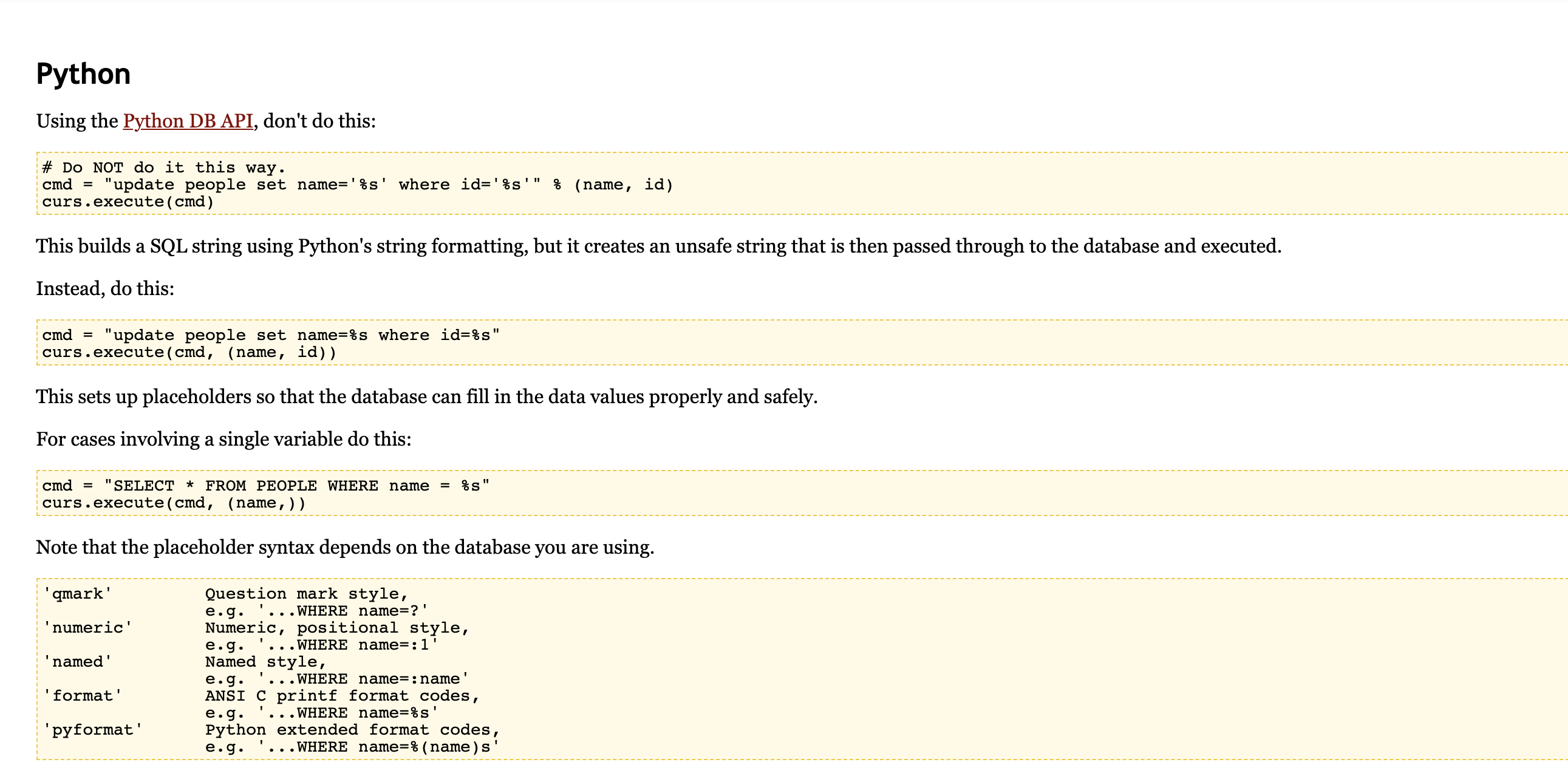Click the 'placeholder syntax depends' note paragraph
1568x782 pixels.
pos(344,547)
